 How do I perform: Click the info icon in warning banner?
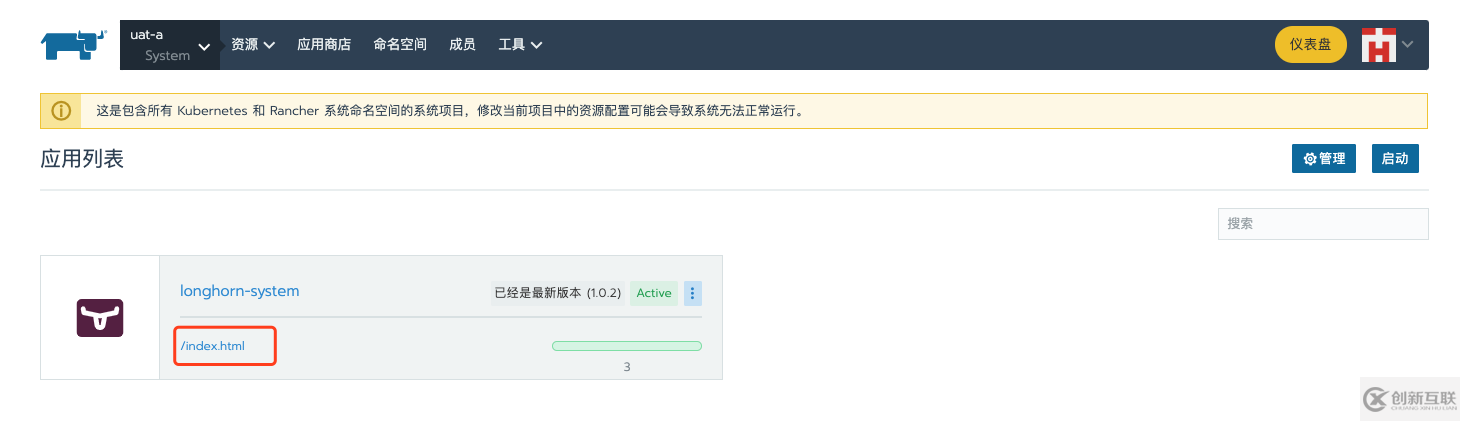click(x=61, y=111)
